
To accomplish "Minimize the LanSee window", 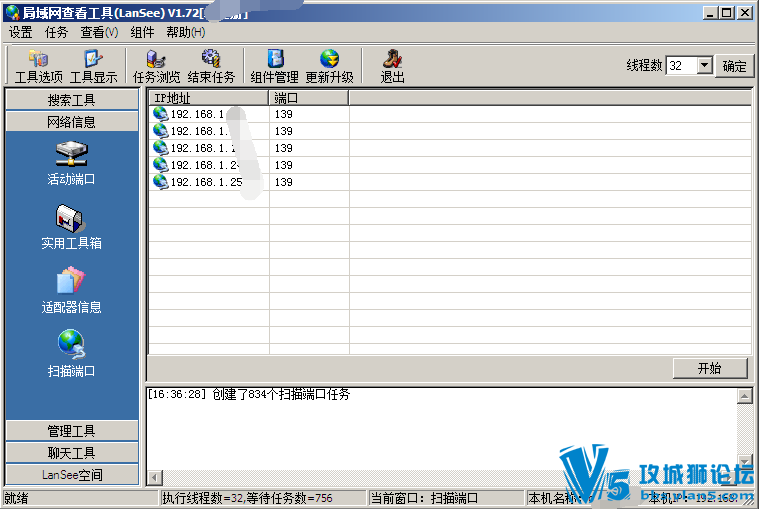I will click(x=710, y=13).
